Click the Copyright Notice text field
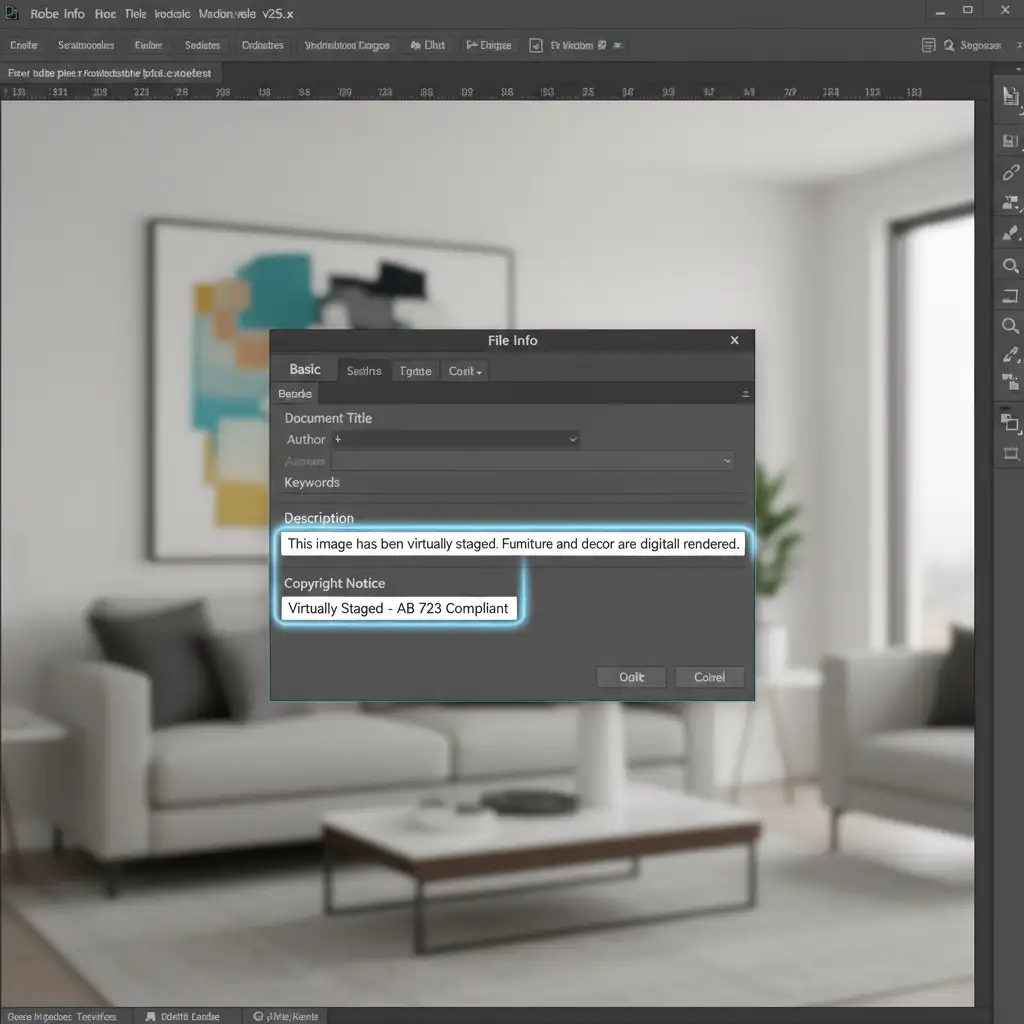 tap(399, 608)
